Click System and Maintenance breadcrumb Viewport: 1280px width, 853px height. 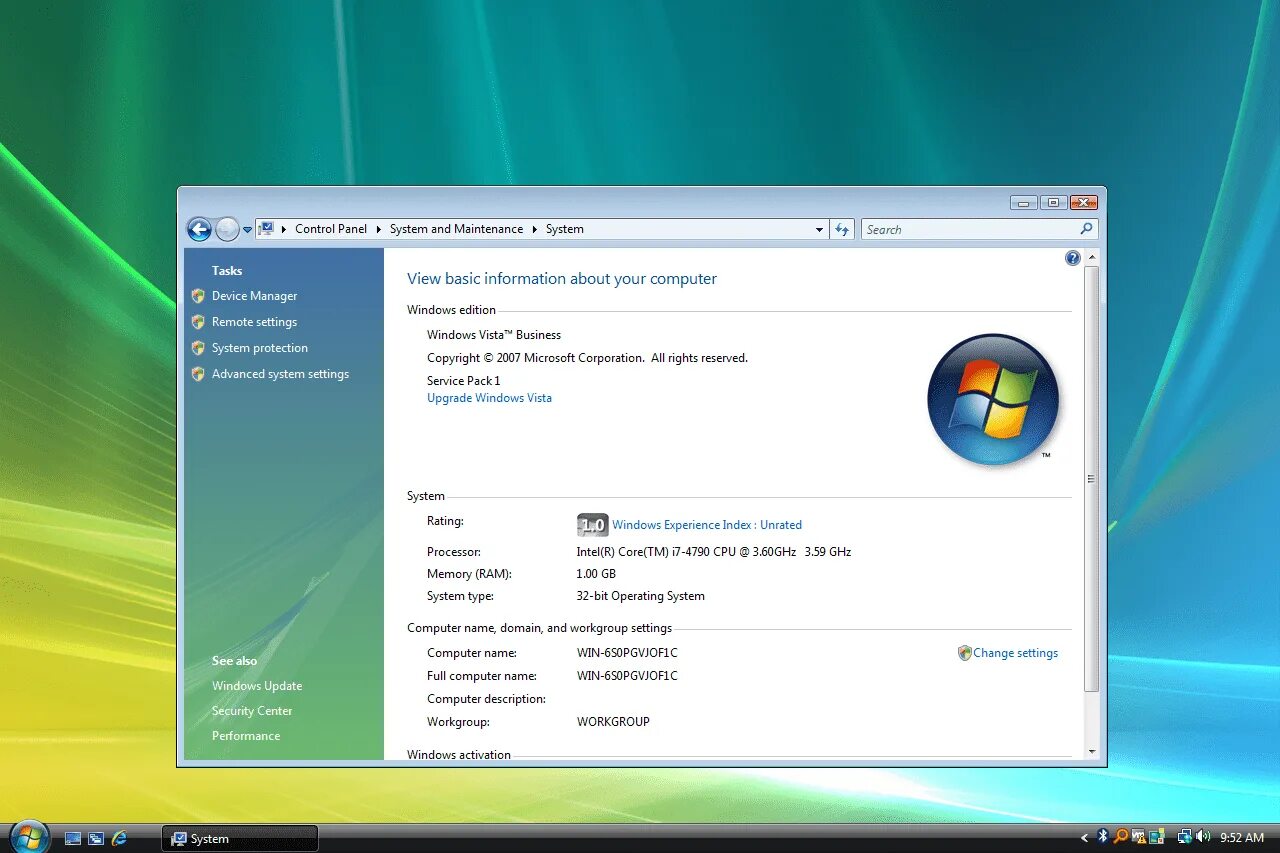click(x=456, y=229)
